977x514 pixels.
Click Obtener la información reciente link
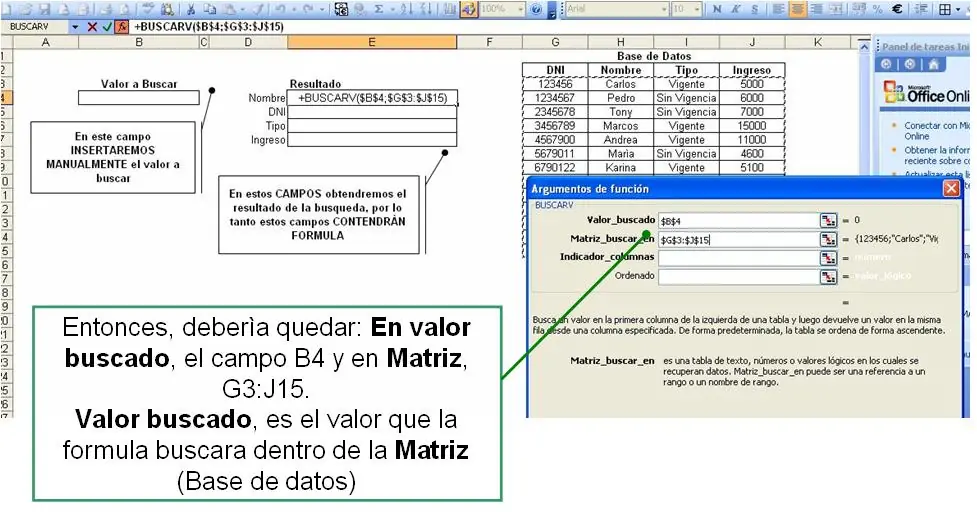pos(937,155)
